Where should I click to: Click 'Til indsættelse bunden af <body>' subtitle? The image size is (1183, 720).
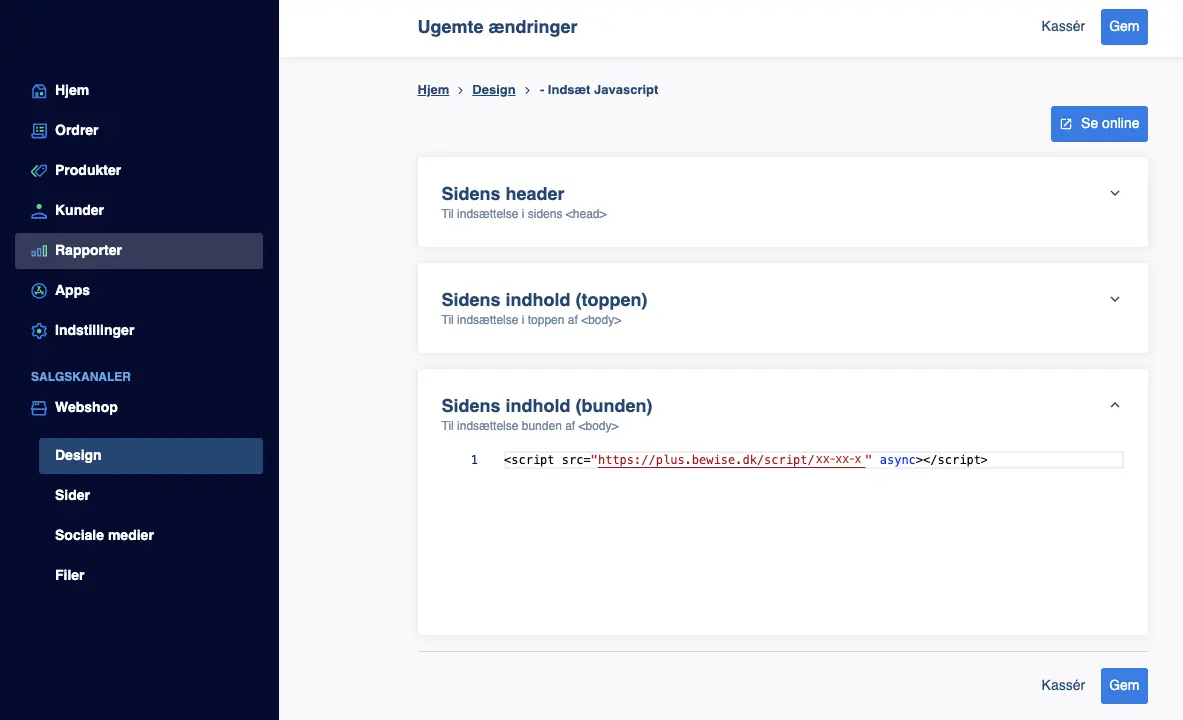point(530,426)
